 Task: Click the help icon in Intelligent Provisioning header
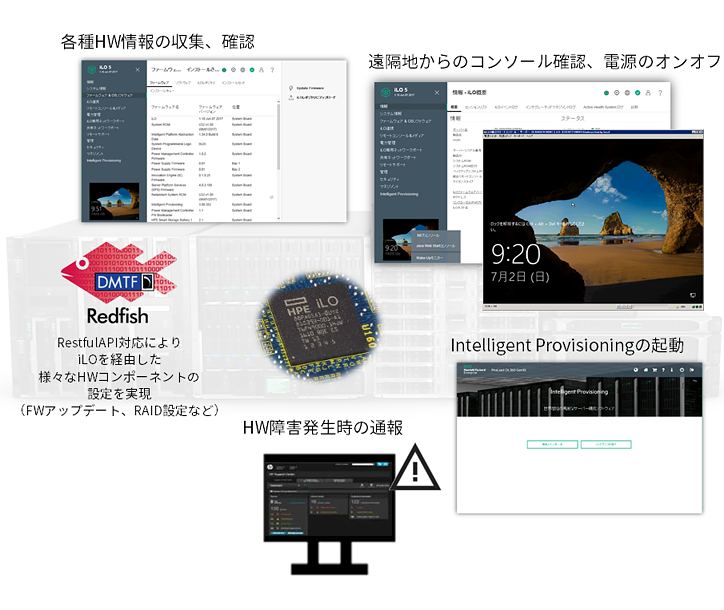point(664,370)
